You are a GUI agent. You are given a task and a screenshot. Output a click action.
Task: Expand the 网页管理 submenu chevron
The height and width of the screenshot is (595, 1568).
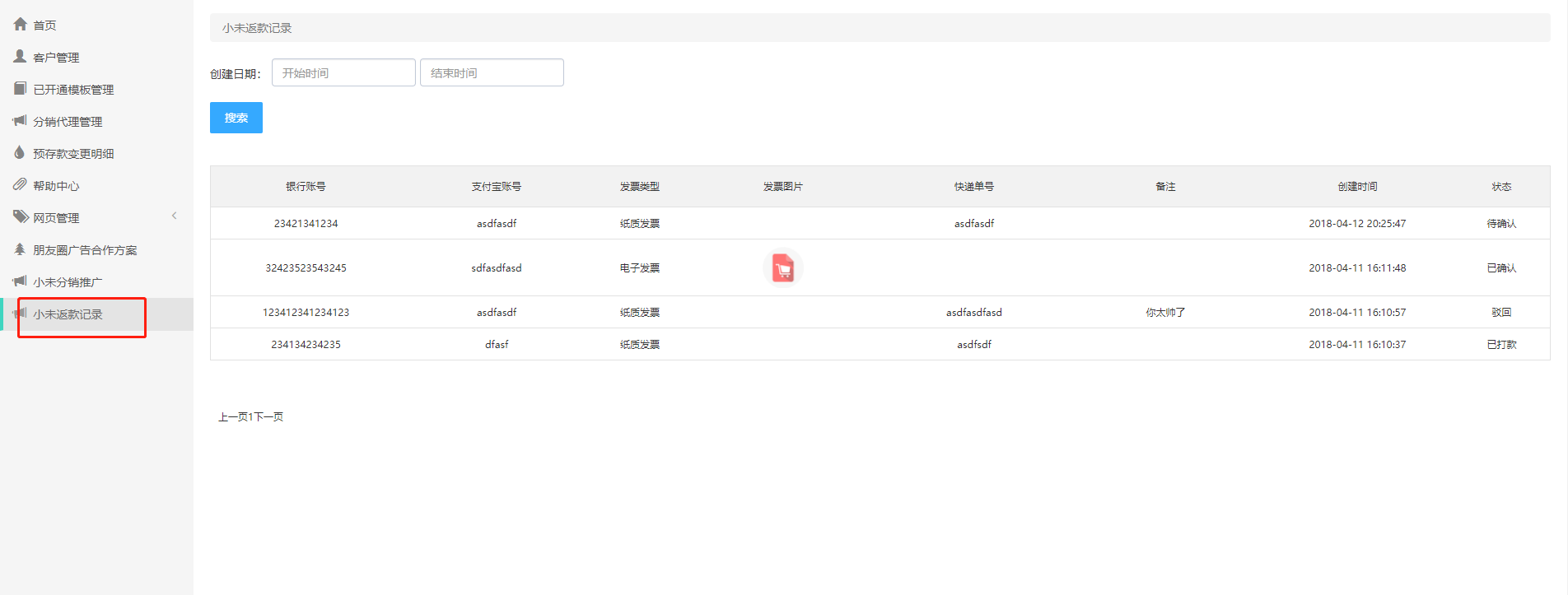click(174, 216)
